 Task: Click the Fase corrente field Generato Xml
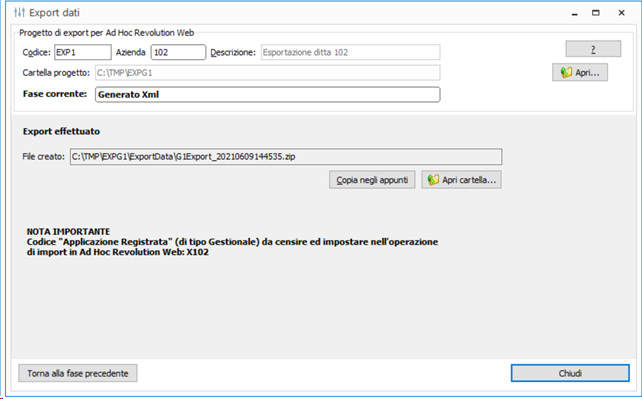(x=268, y=95)
